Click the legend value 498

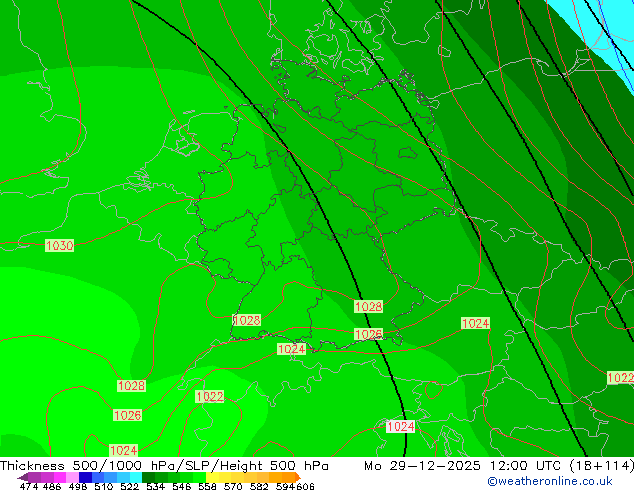tap(78, 486)
